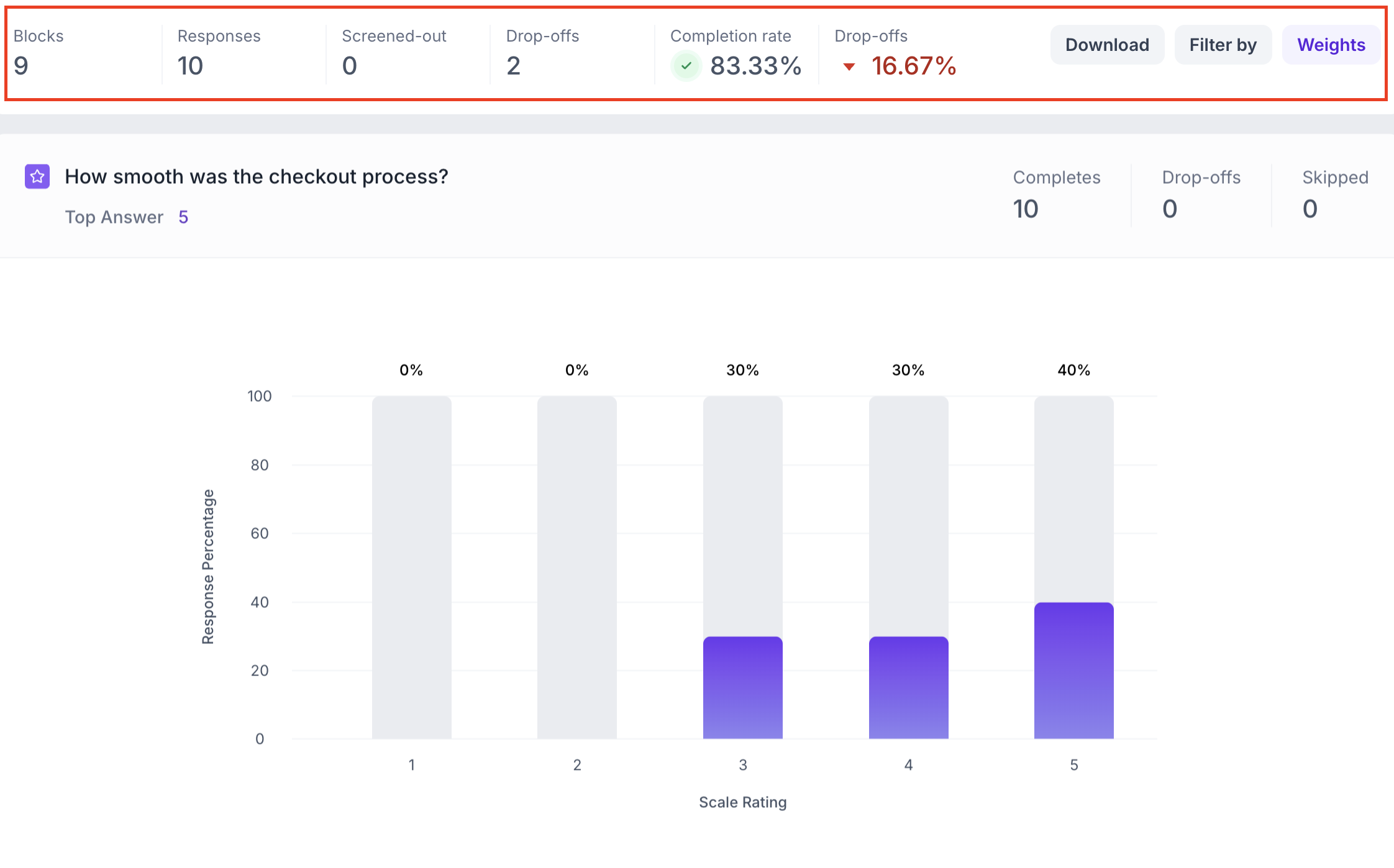1394x868 pixels.
Task: Open the Filter by options
Action: pyautogui.click(x=1222, y=45)
